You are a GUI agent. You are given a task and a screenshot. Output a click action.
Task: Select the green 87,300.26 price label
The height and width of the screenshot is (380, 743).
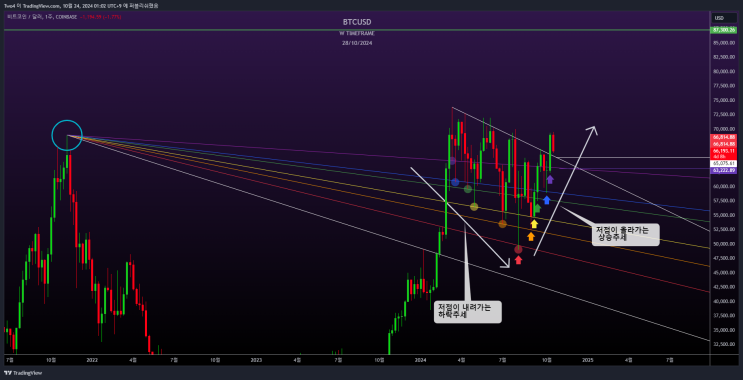coord(723,30)
